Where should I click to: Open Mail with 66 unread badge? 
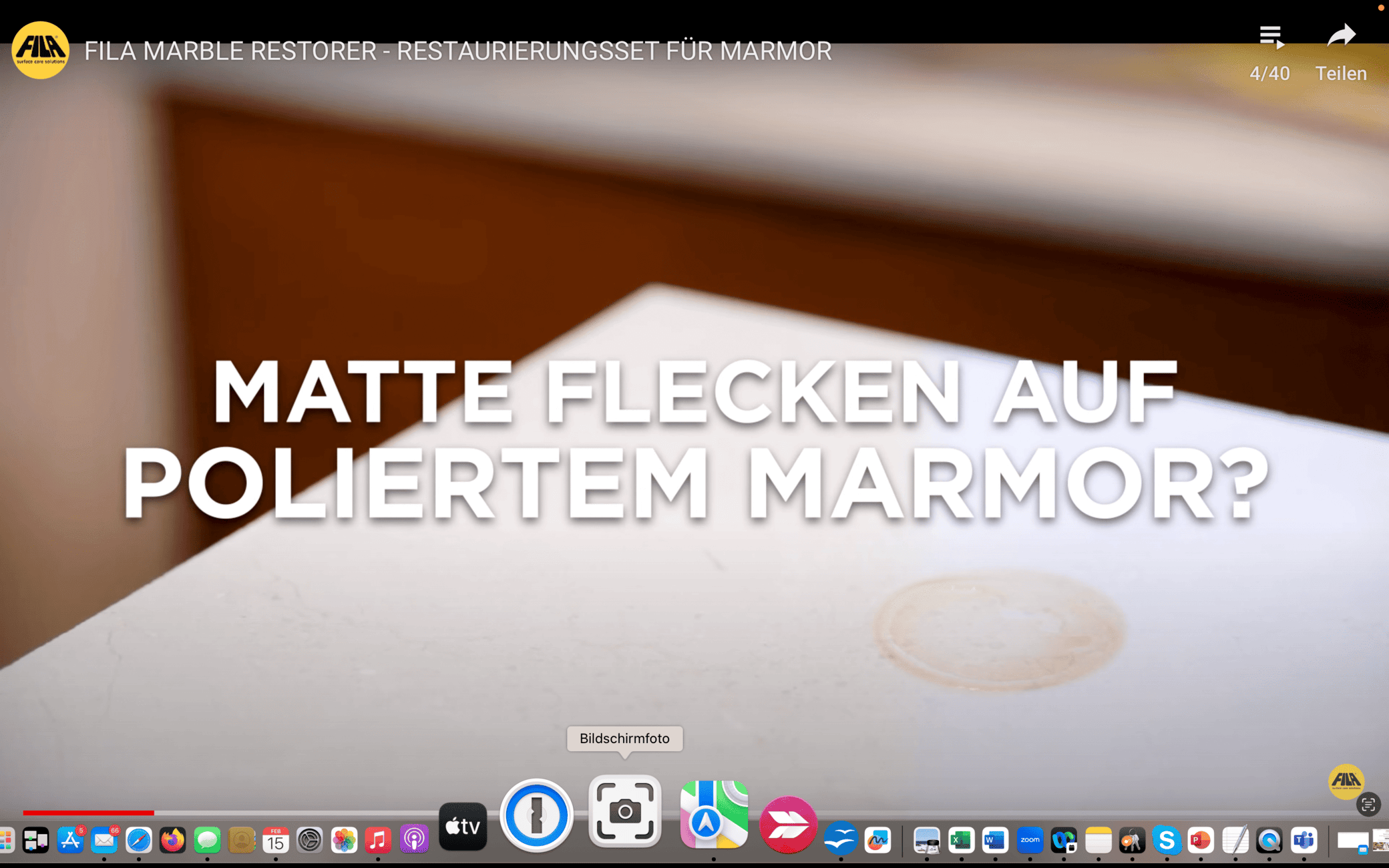coord(104,840)
